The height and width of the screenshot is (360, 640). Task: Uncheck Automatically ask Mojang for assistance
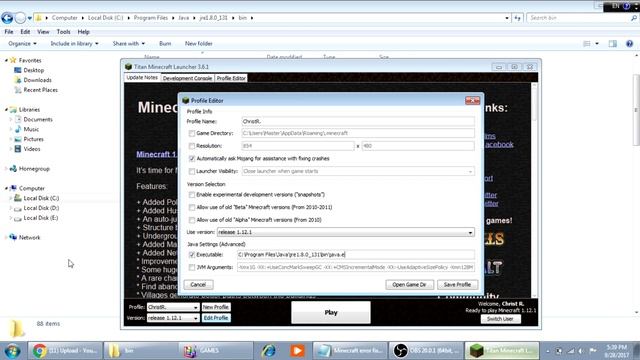pyautogui.click(x=192, y=158)
